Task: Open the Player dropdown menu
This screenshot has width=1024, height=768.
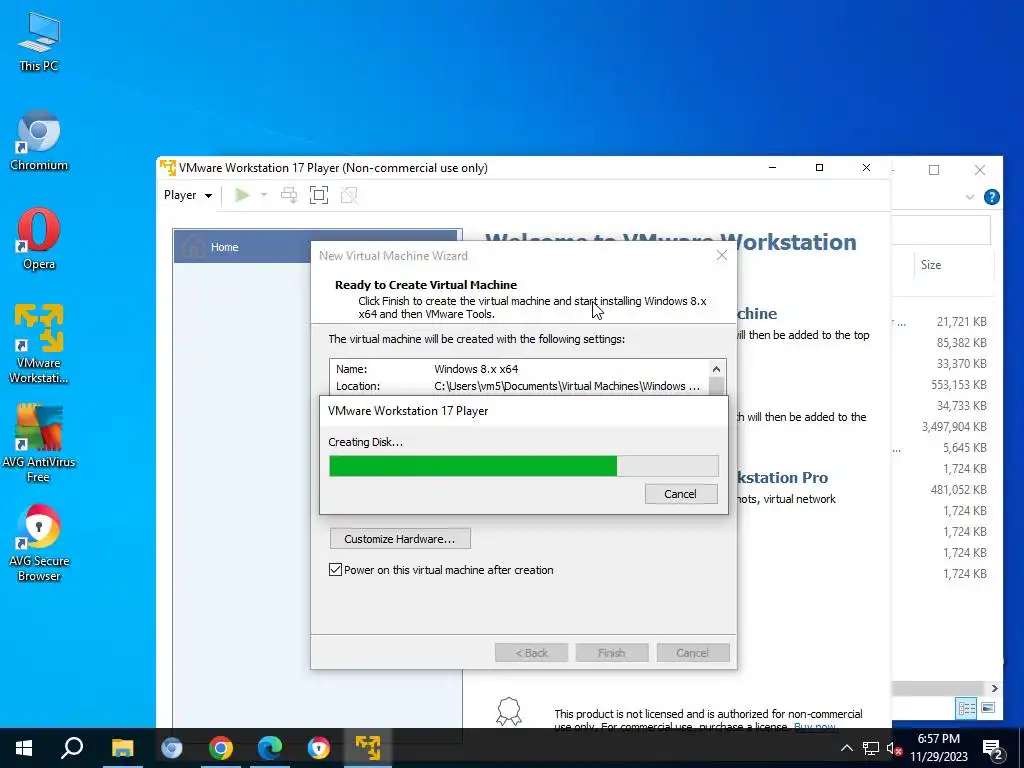Action: coord(188,195)
